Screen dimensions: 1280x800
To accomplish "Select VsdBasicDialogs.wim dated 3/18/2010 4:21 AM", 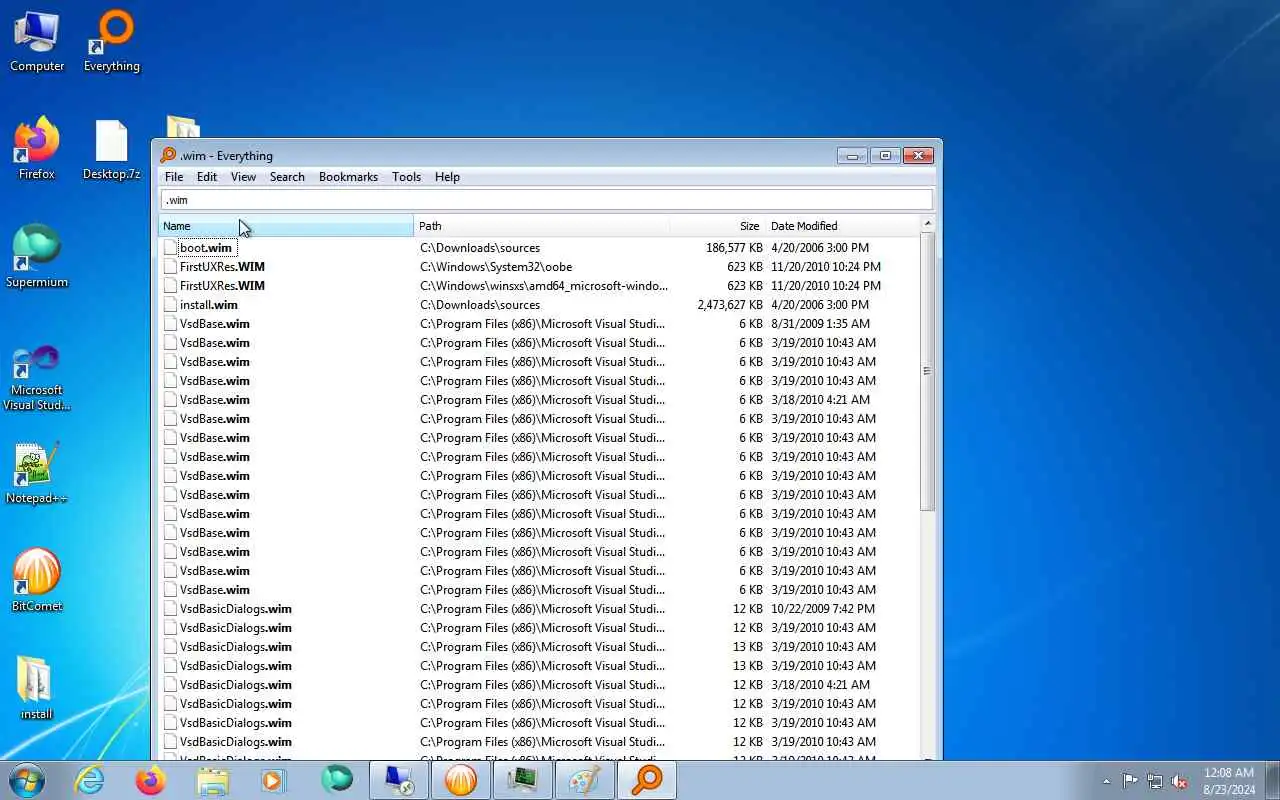I will [x=236, y=685].
